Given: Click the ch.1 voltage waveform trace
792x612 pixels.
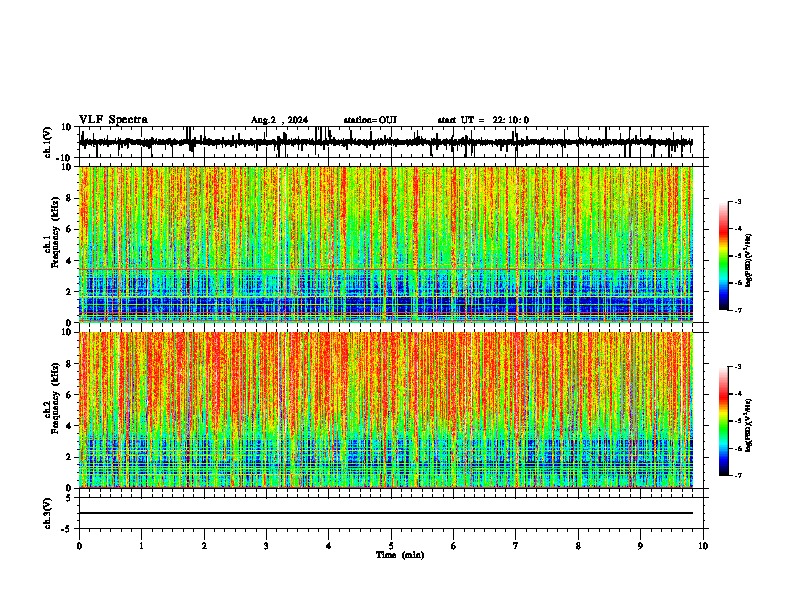Looking at the screenshot, I should coord(385,142).
